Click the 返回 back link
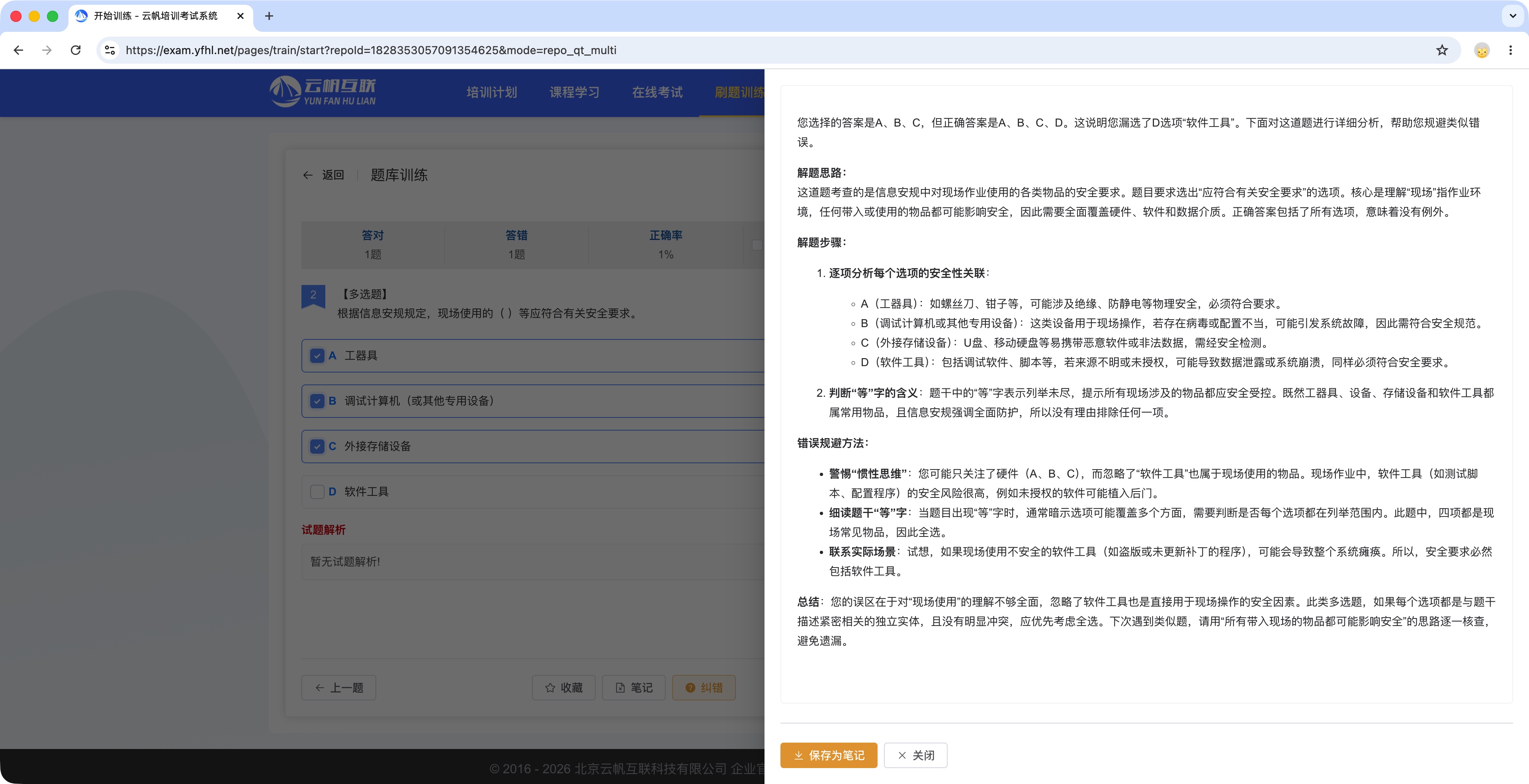Viewport: 1529px width, 784px height. point(323,175)
